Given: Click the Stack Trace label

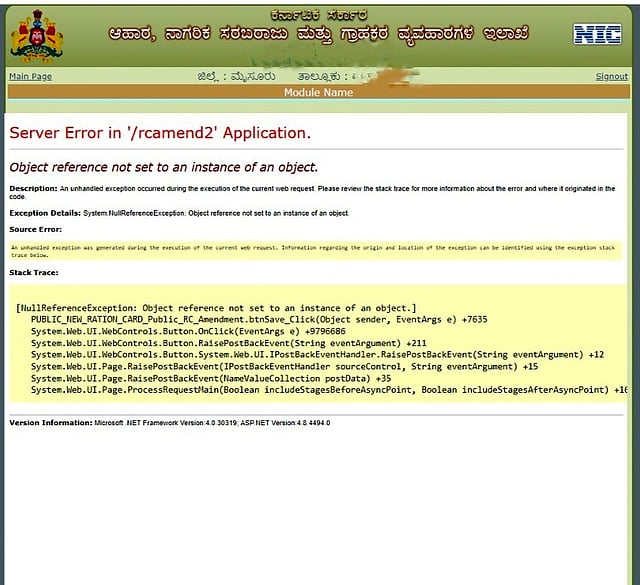Looking at the screenshot, I should 34,273.
